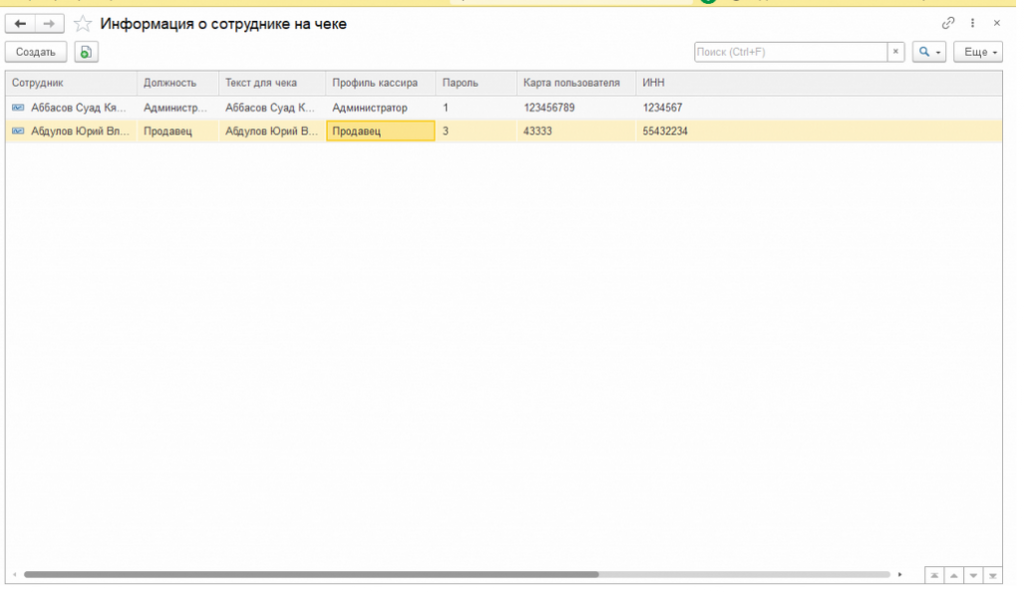
Task: Select highlighted Продавец cashier profile cell
Action: pos(381,131)
